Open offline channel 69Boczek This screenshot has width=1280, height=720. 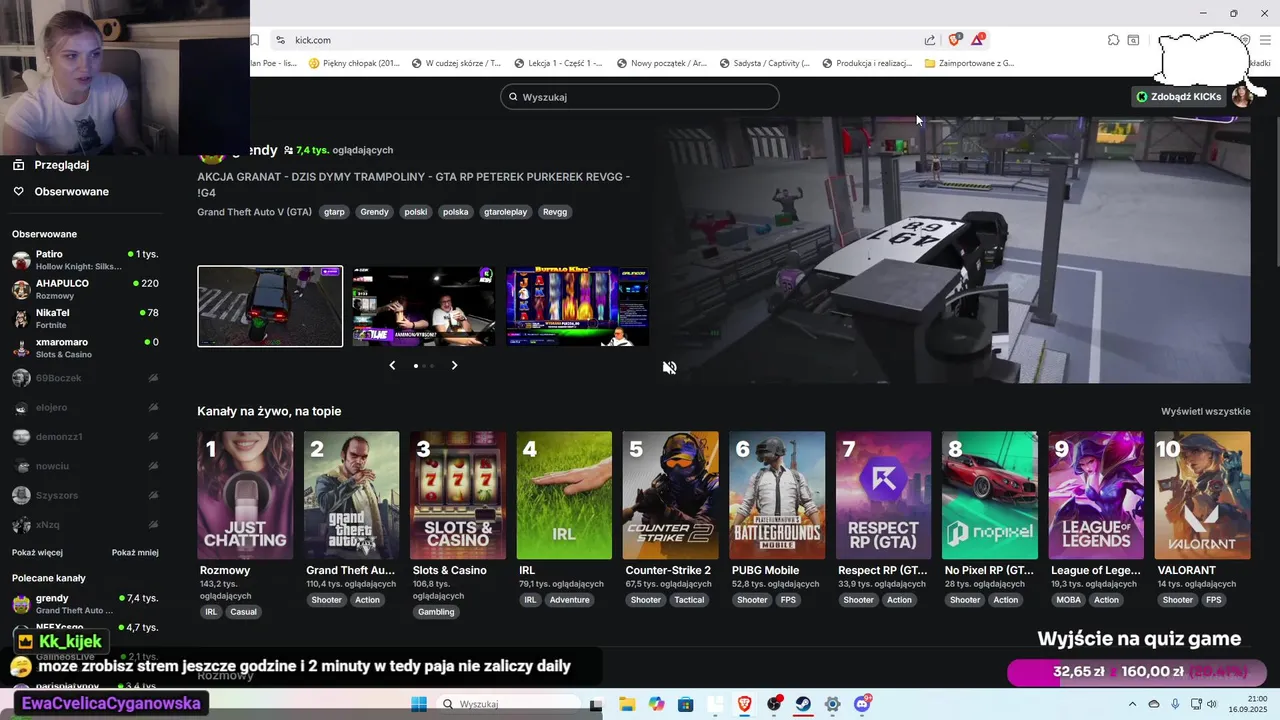(x=85, y=378)
